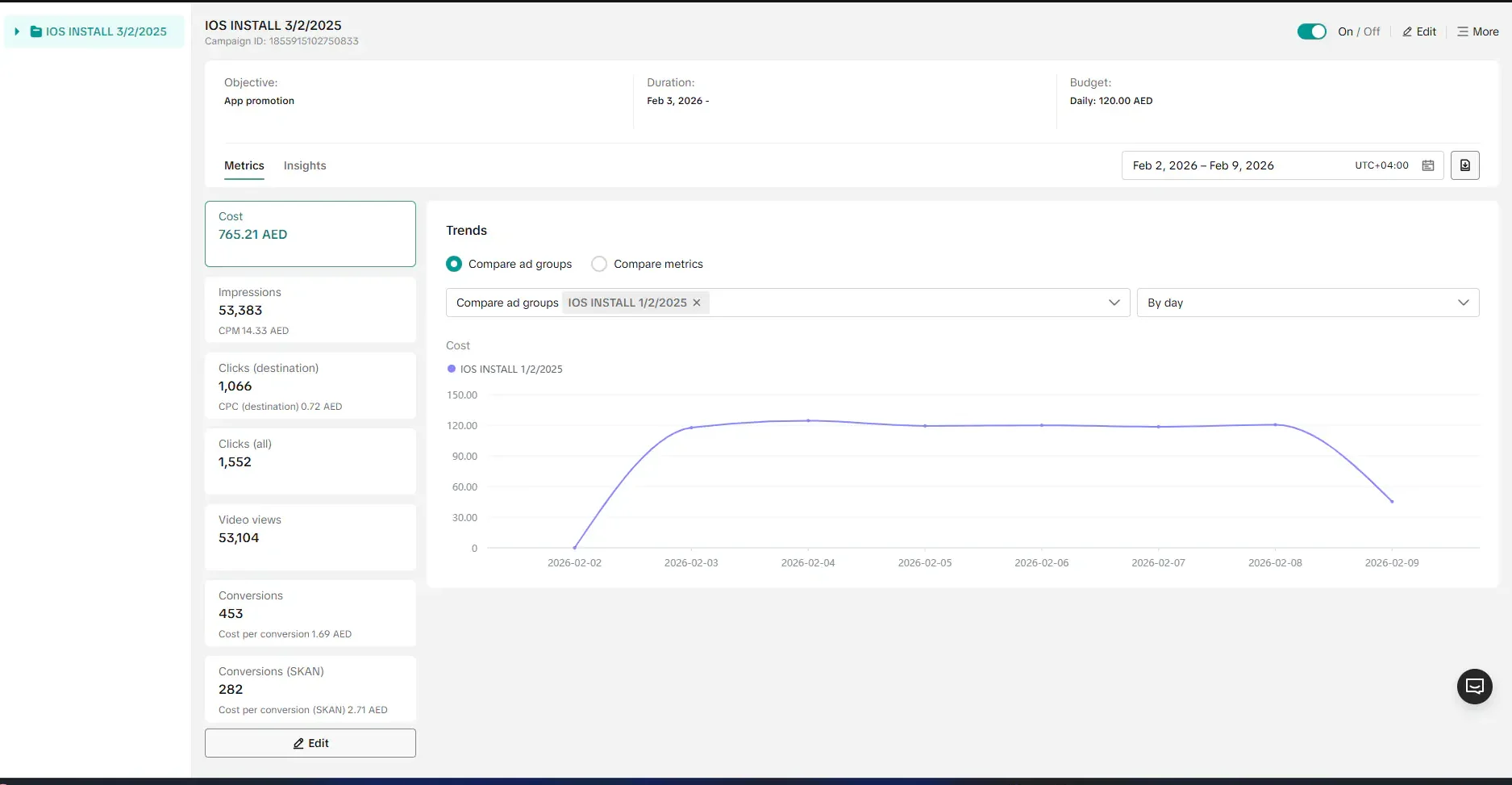The image size is (1512, 785).
Task: Open the calendar icon beside UTC+04:00
Action: [x=1428, y=165]
